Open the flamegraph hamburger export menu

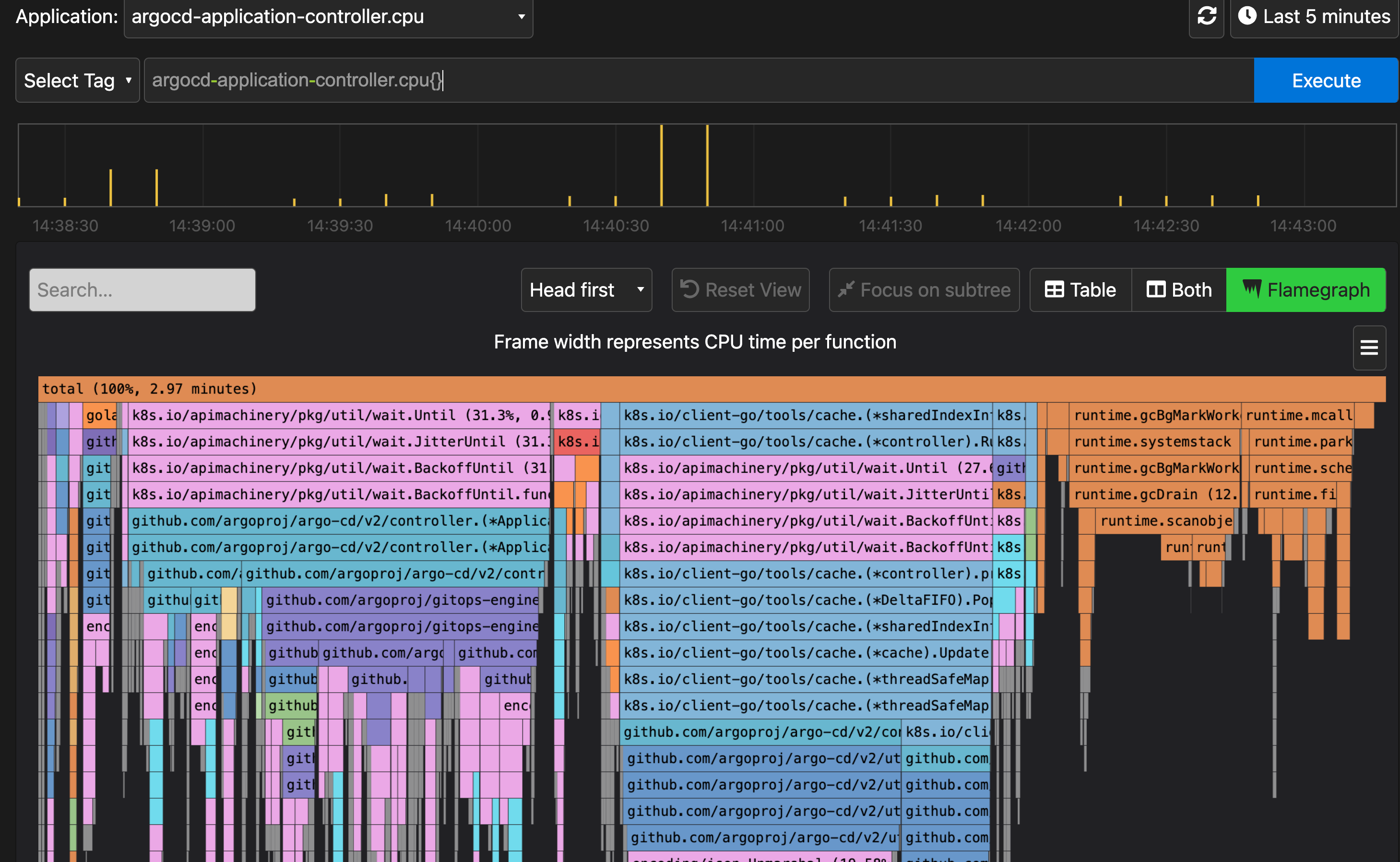(x=1369, y=348)
